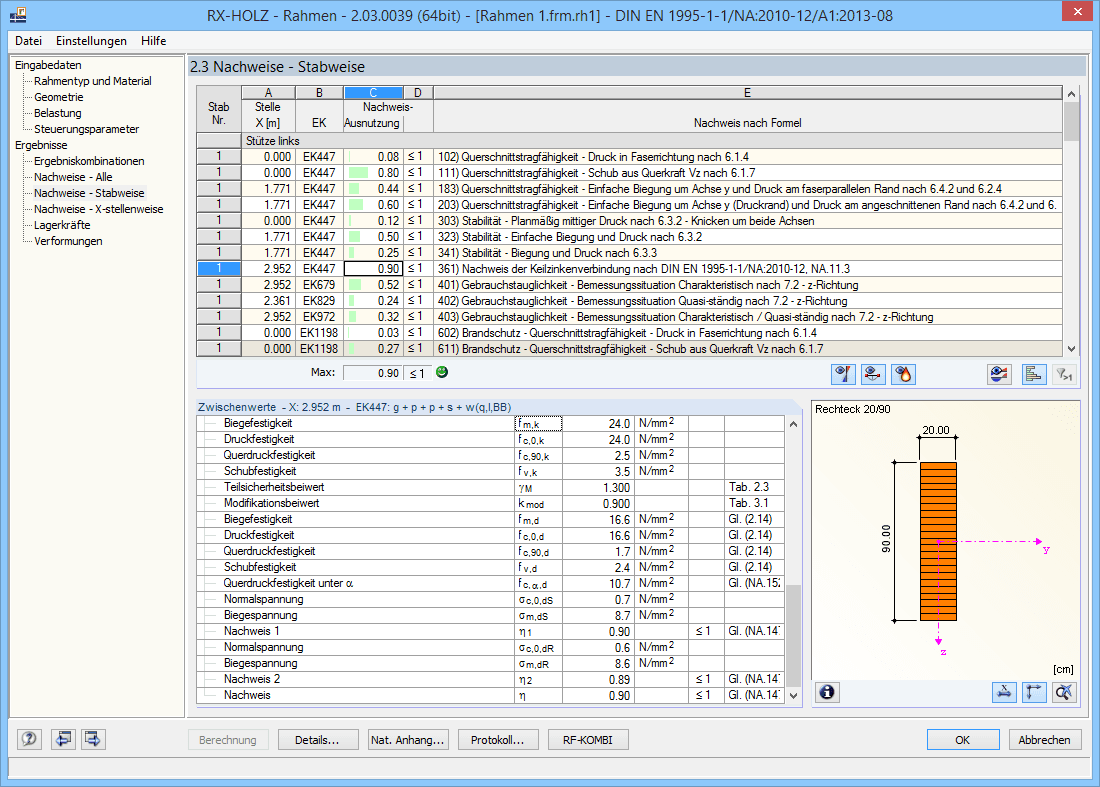Click the reset zoom view icon

(1064, 693)
